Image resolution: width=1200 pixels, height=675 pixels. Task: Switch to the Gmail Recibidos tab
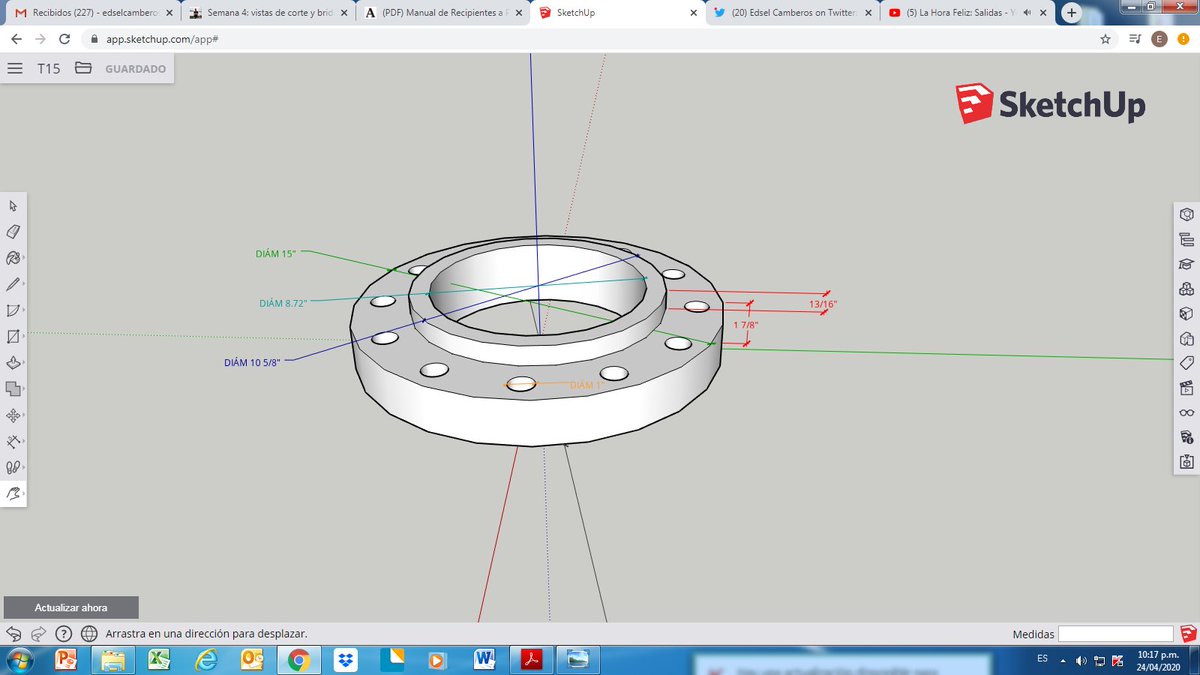click(92, 13)
